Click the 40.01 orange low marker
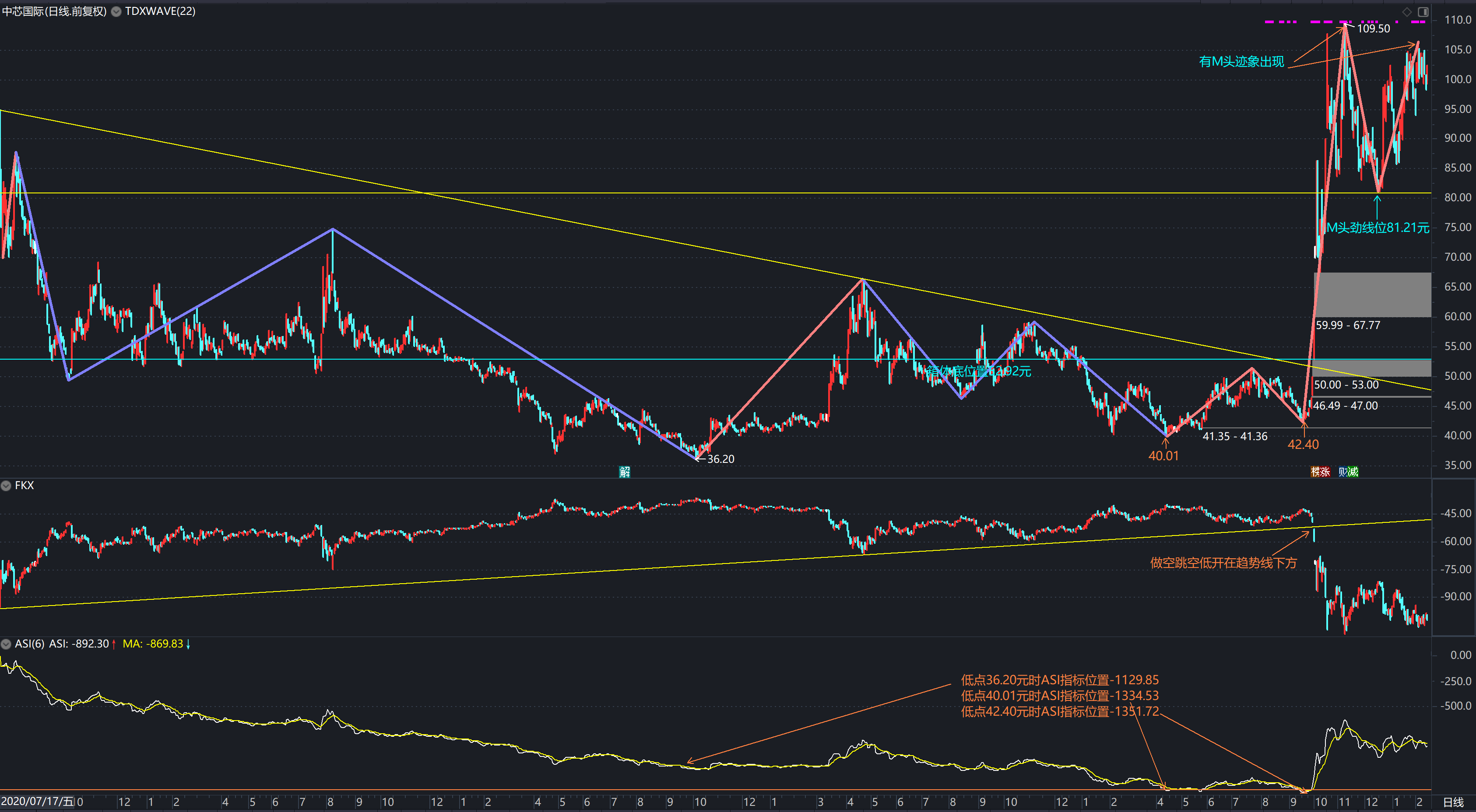Image resolution: width=1476 pixels, height=812 pixels. pyautogui.click(x=1163, y=456)
